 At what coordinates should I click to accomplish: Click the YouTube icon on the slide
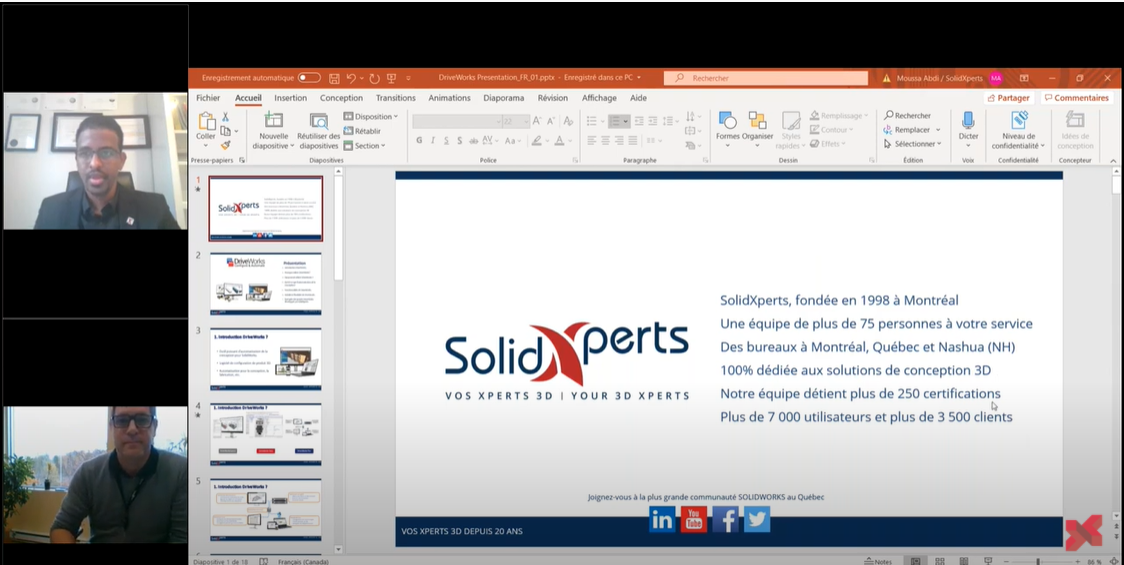point(693,519)
